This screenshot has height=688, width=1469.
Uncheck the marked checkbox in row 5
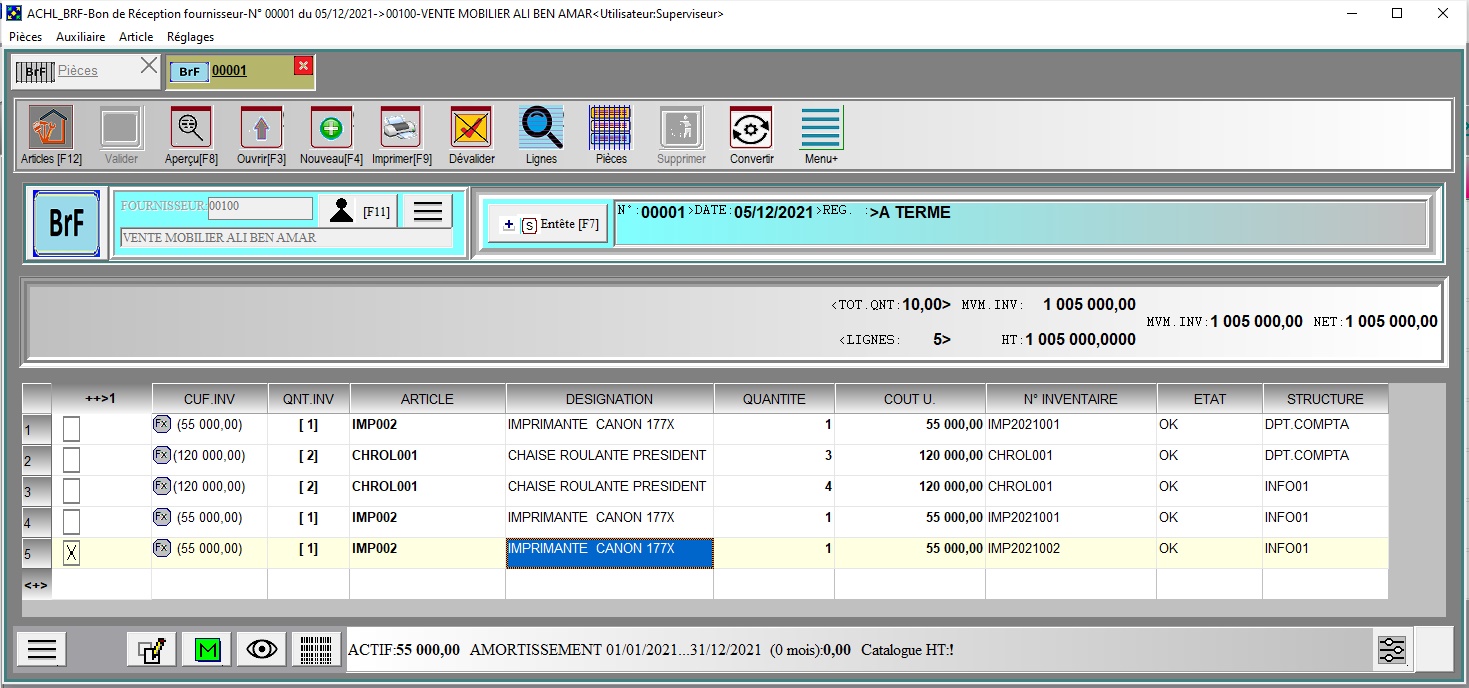coord(71,553)
